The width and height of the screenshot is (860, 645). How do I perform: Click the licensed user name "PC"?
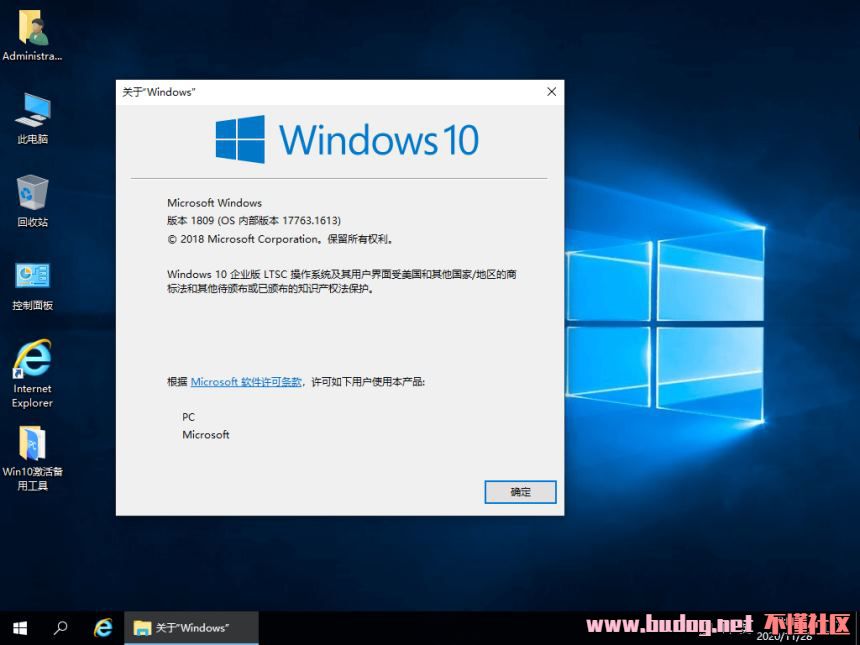(189, 417)
